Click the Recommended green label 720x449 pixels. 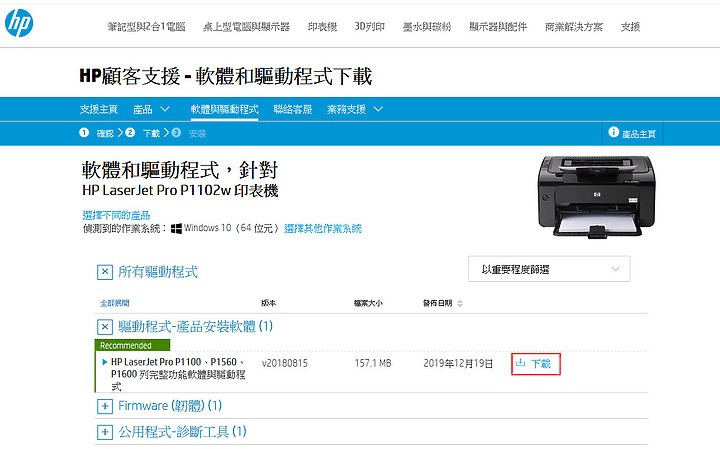click(132, 345)
